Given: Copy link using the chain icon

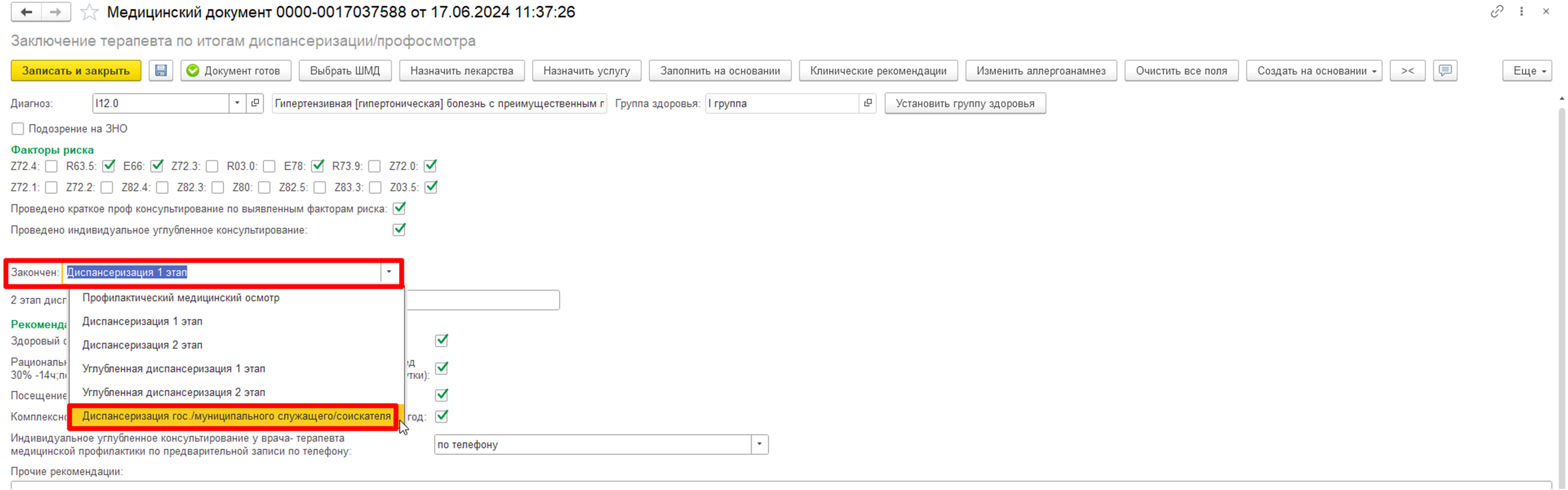Looking at the screenshot, I should [1497, 11].
